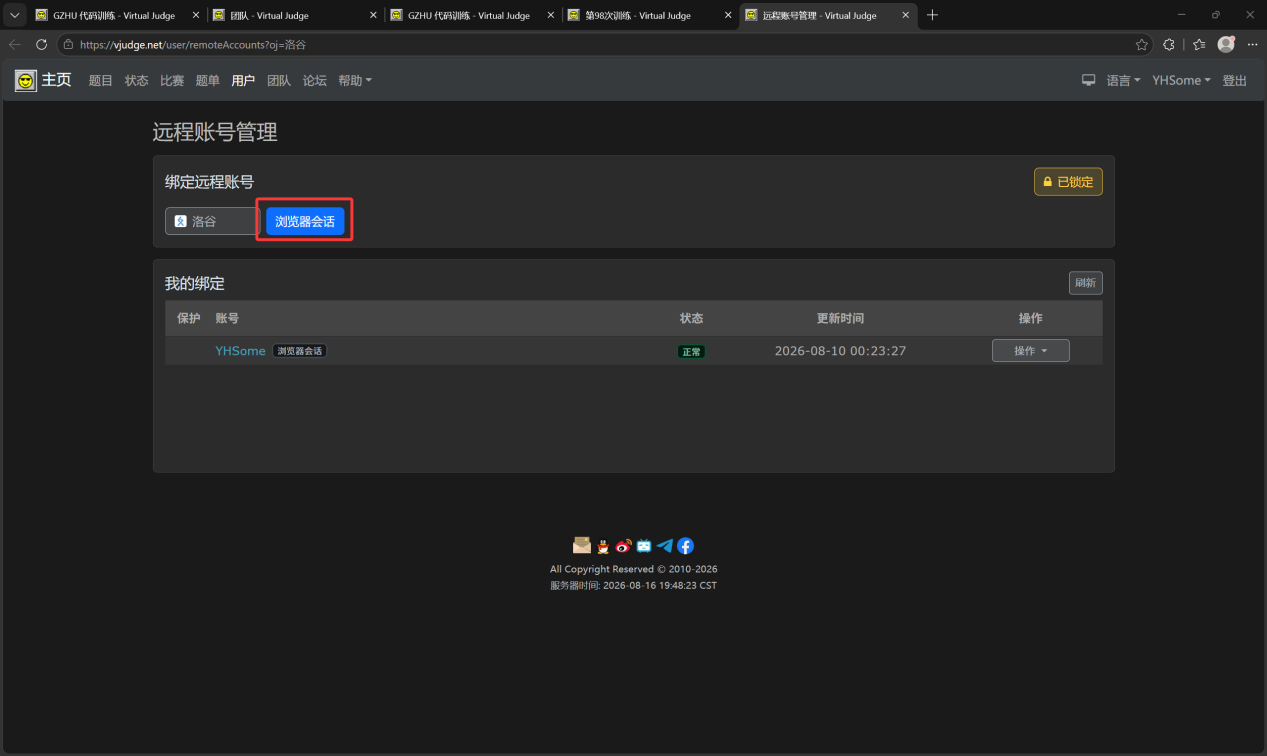
Task: Click the Facebook icon in footer
Action: (x=685, y=546)
